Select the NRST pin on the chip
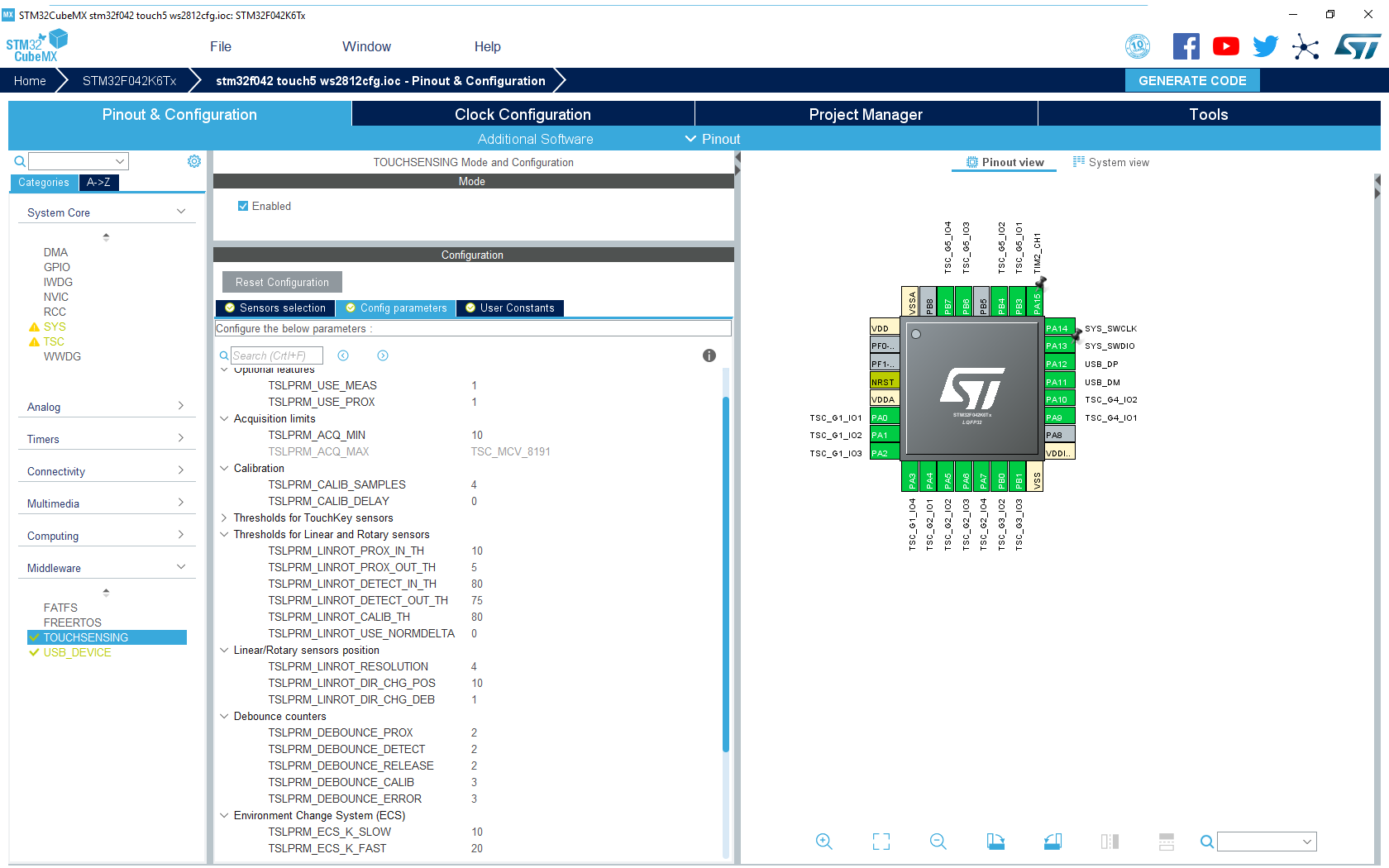The width and height of the screenshot is (1389, 868). click(885, 382)
